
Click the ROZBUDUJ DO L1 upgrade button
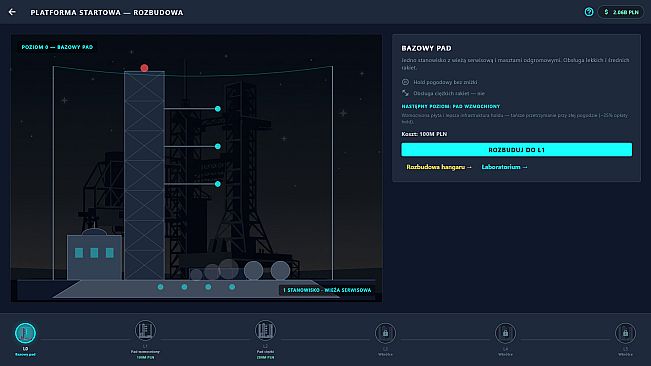point(516,150)
